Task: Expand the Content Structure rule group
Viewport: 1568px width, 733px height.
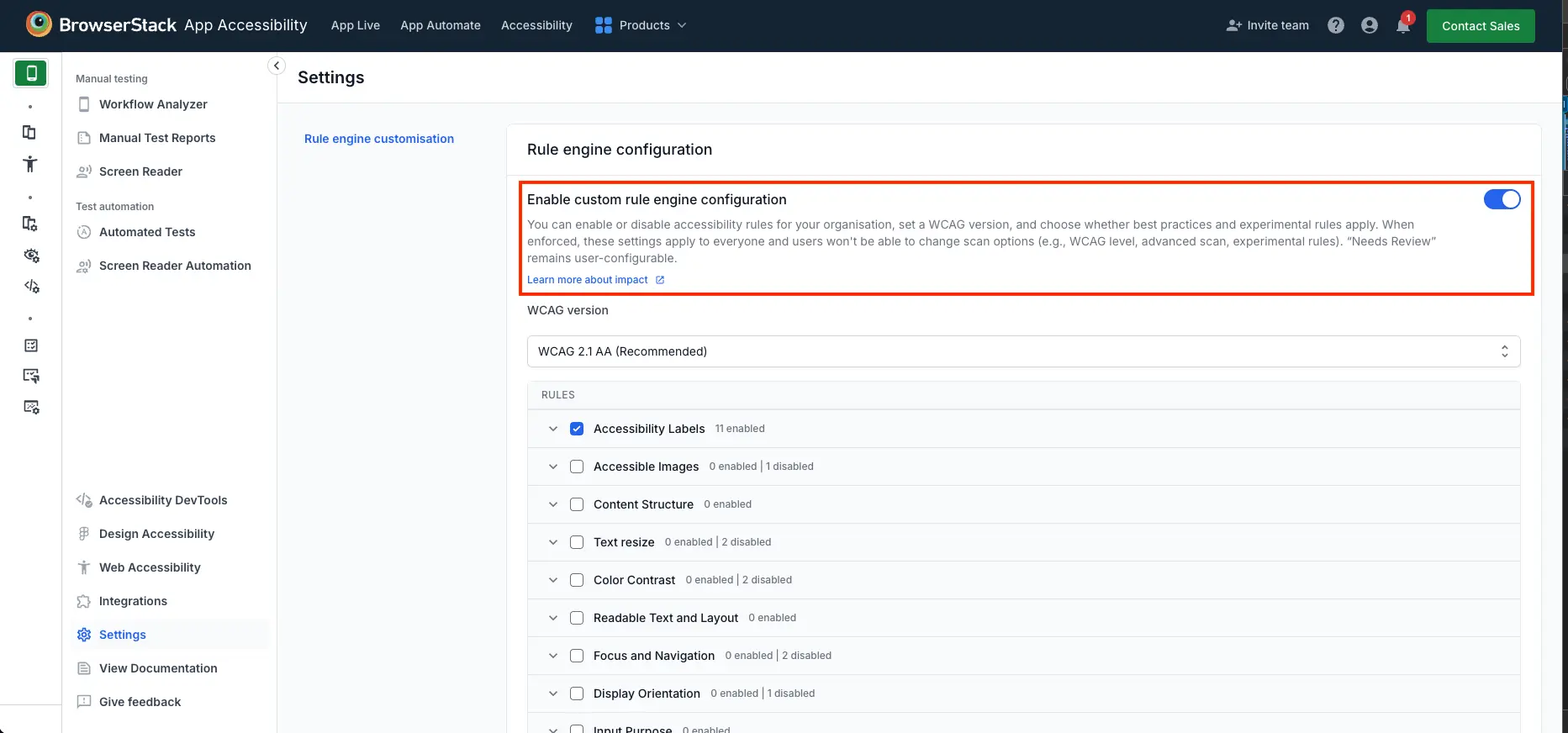Action: click(x=553, y=504)
